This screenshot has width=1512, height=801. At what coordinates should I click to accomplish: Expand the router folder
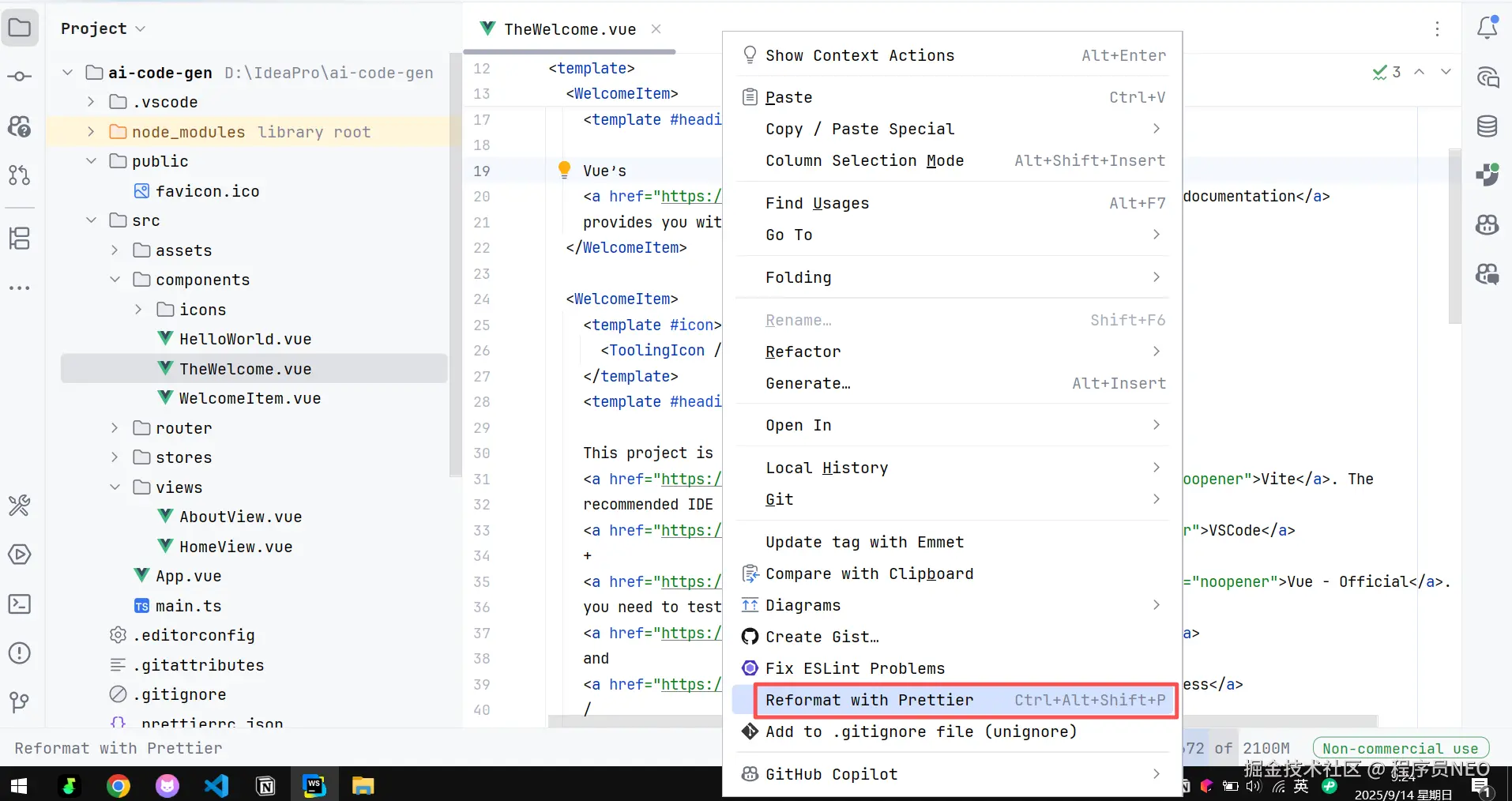click(115, 428)
